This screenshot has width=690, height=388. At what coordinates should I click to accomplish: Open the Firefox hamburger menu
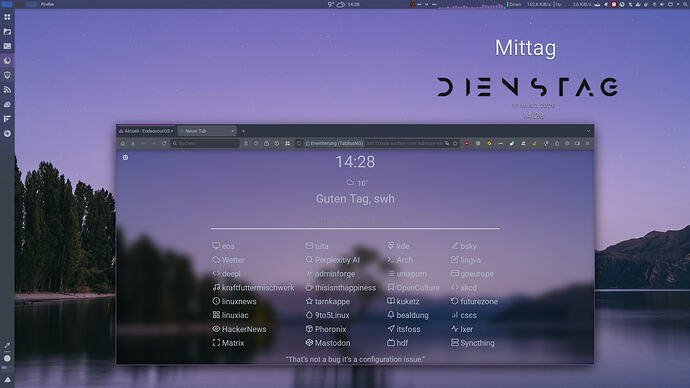587,143
